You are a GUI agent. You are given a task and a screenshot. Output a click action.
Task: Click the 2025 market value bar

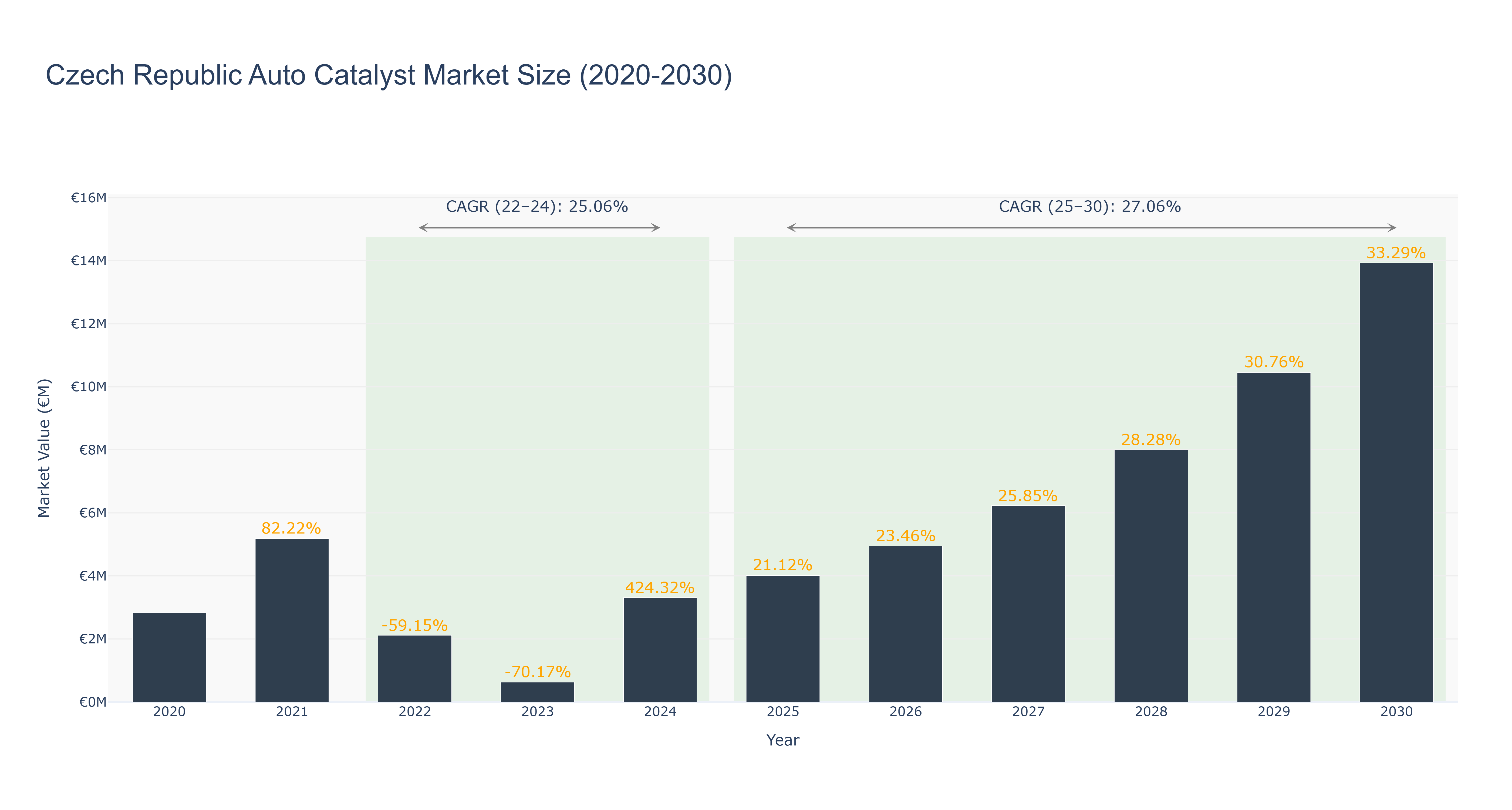782,639
